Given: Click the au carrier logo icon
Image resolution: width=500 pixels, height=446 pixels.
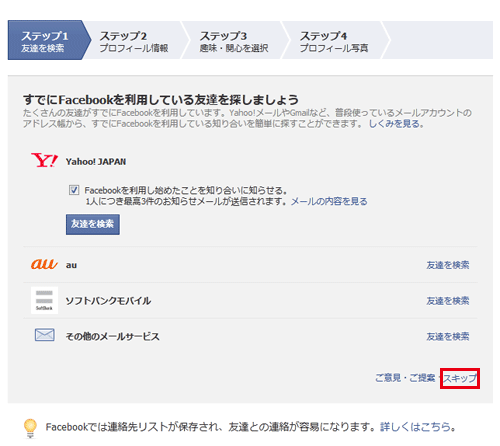Looking at the screenshot, I should 44,264.
